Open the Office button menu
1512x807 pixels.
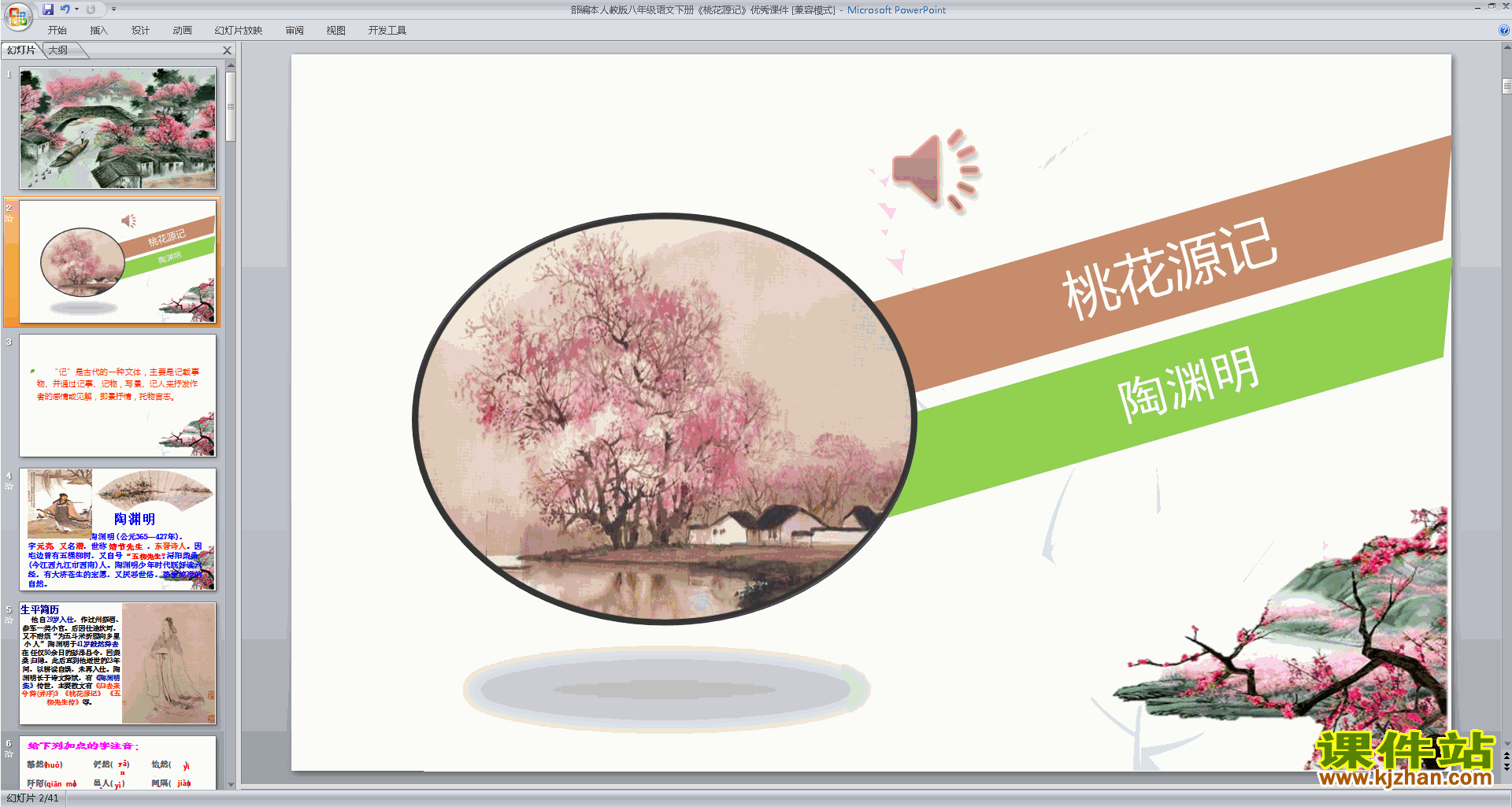click(17, 16)
